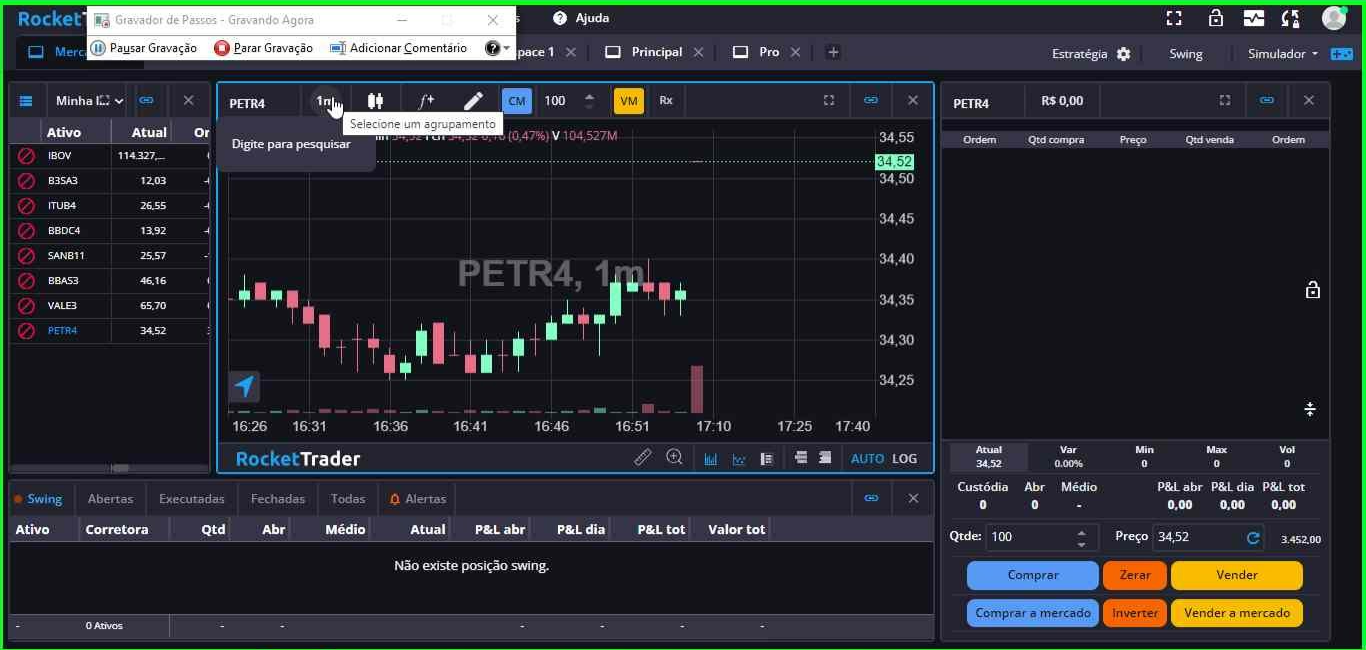The height and width of the screenshot is (650, 1366).
Task: Click the Qtde quantity input field
Action: [1042, 538]
